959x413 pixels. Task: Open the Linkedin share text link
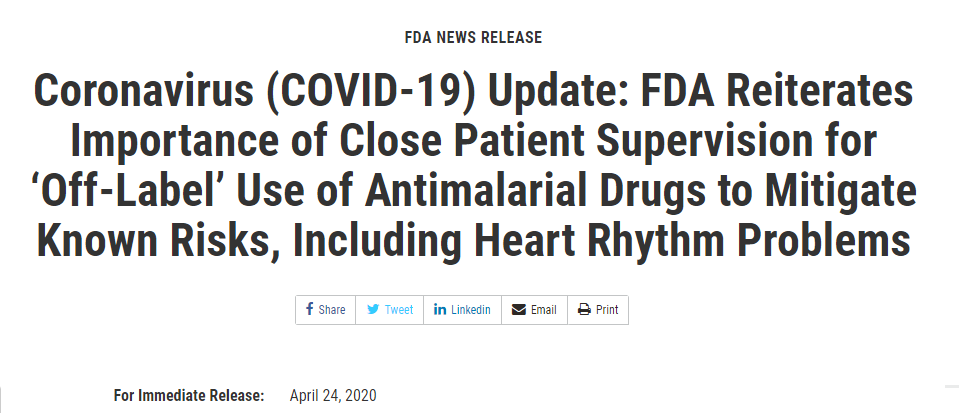471,310
